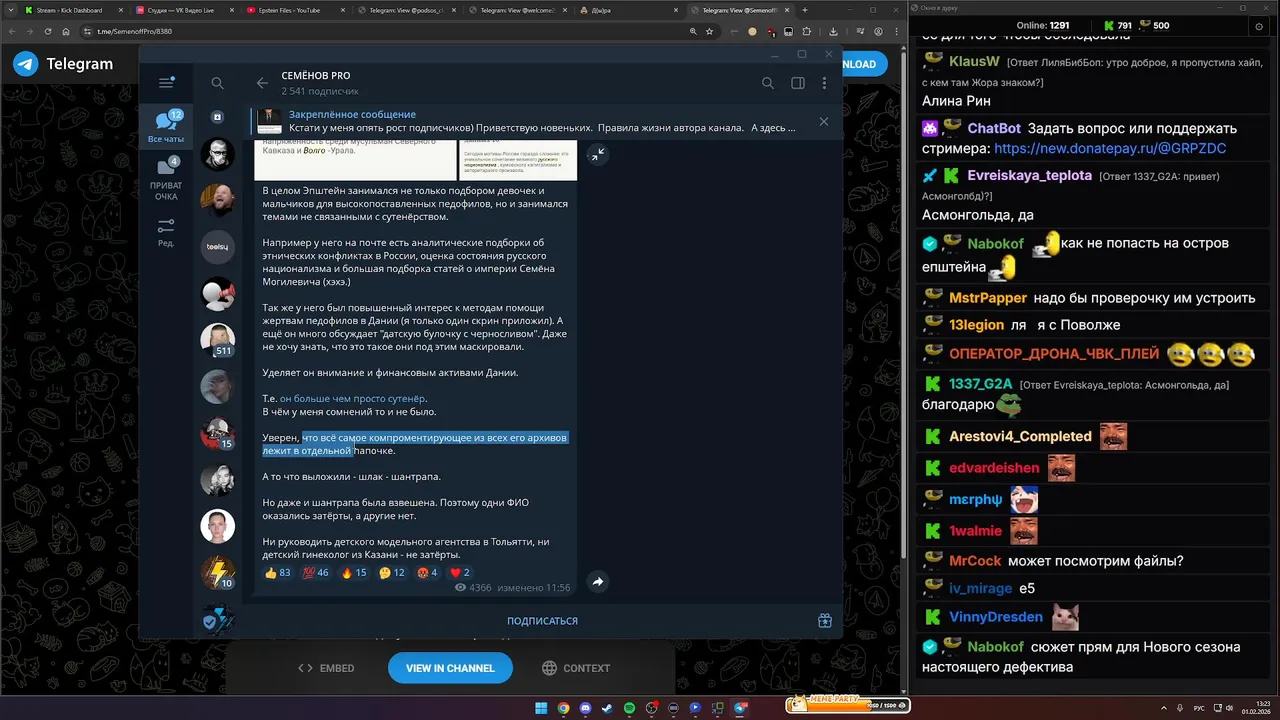Image resolution: width=1280 pixels, height=720 pixels.
Task: Open the teelsy chat avatar
Action: tap(217, 246)
